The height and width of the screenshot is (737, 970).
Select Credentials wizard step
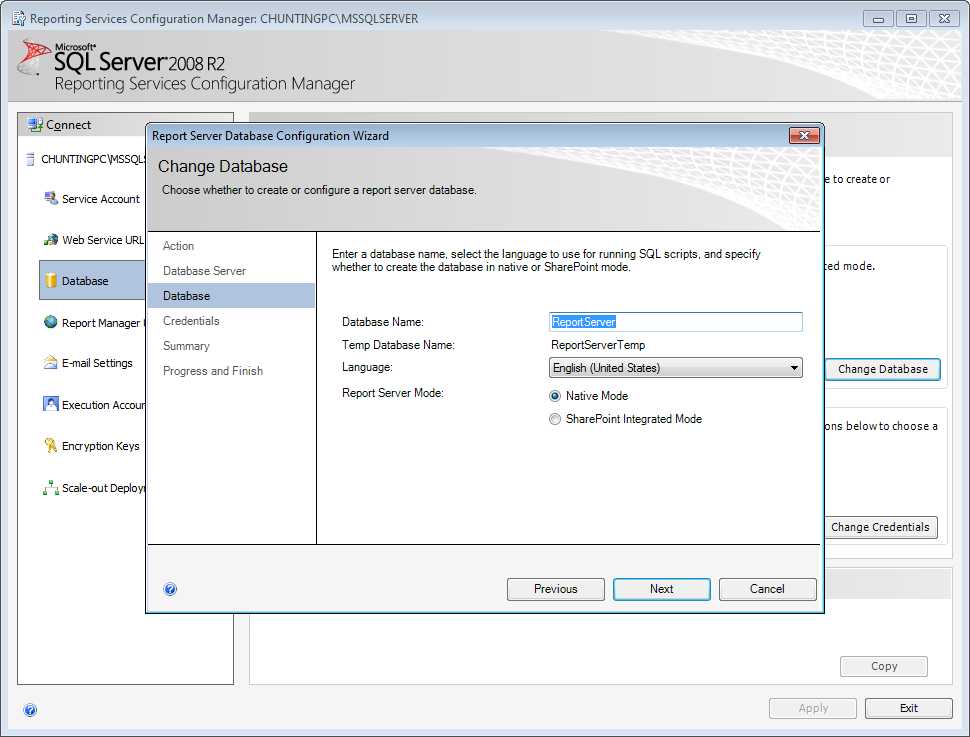tap(191, 321)
